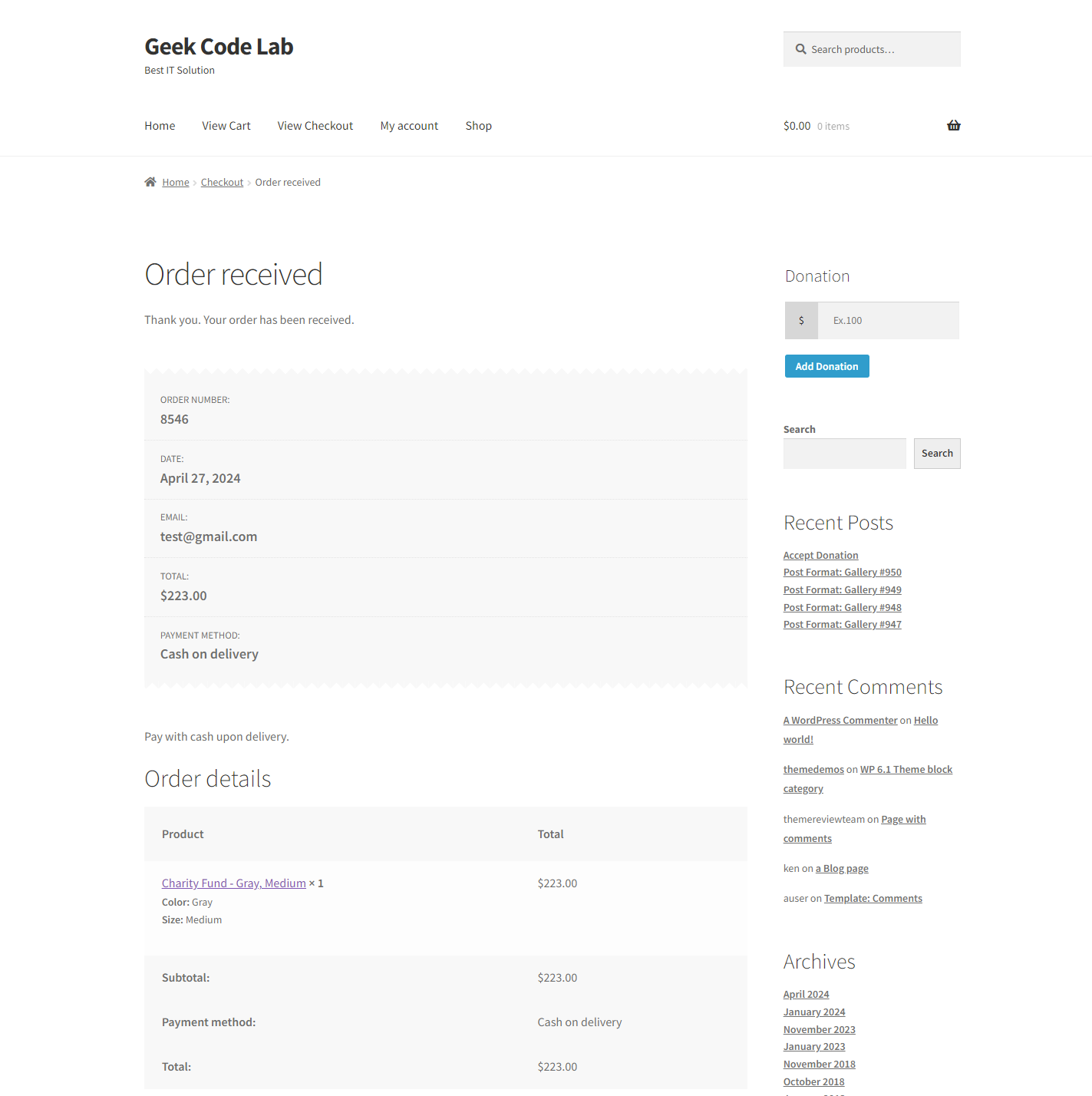Open the View Checkout menu item
Screen dimensions: 1092x1096
coord(315,126)
